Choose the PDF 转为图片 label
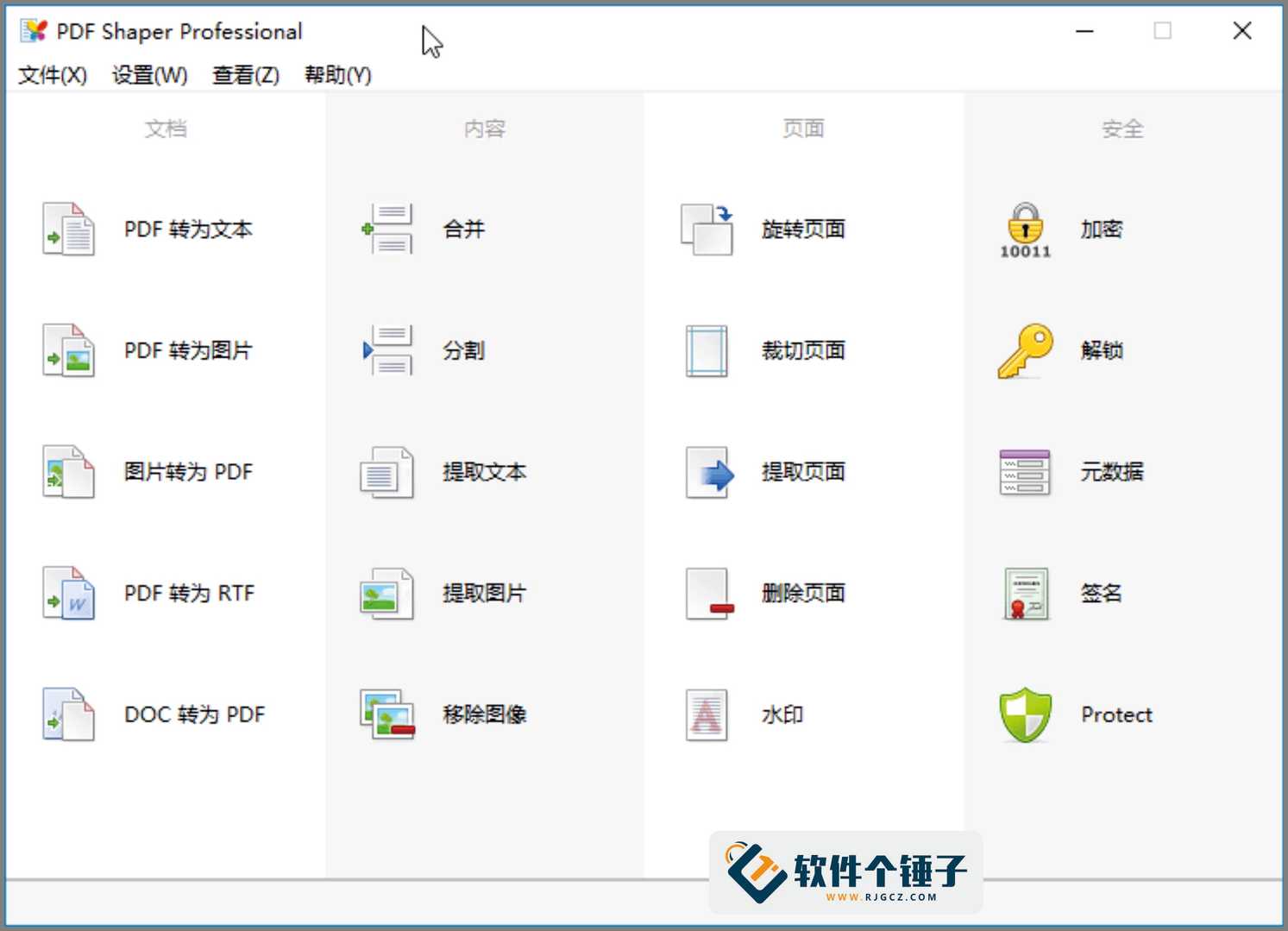The width and height of the screenshot is (1288, 931). [x=188, y=351]
